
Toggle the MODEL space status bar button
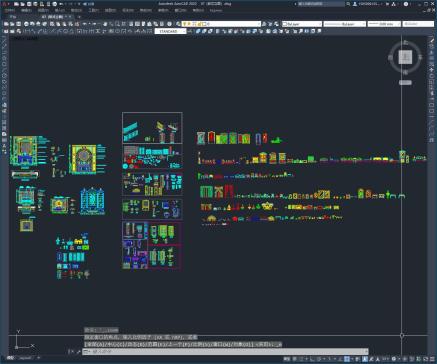[x=287, y=359]
